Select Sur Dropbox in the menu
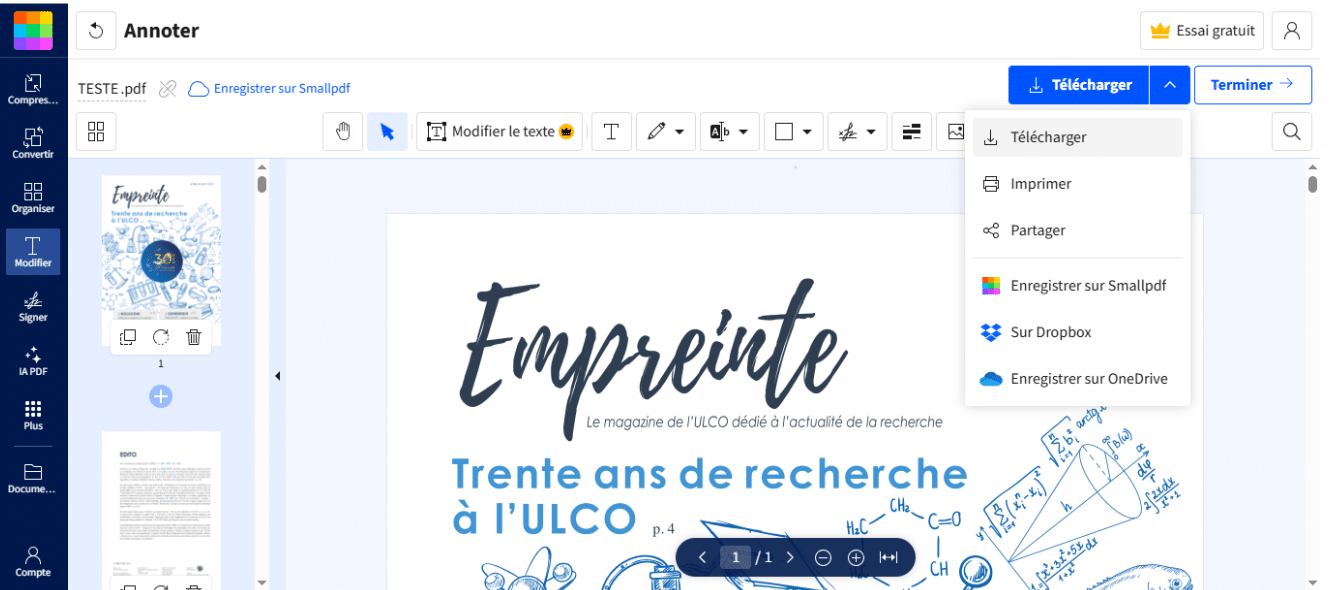The width and height of the screenshot is (1338, 590). [1050, 332]
